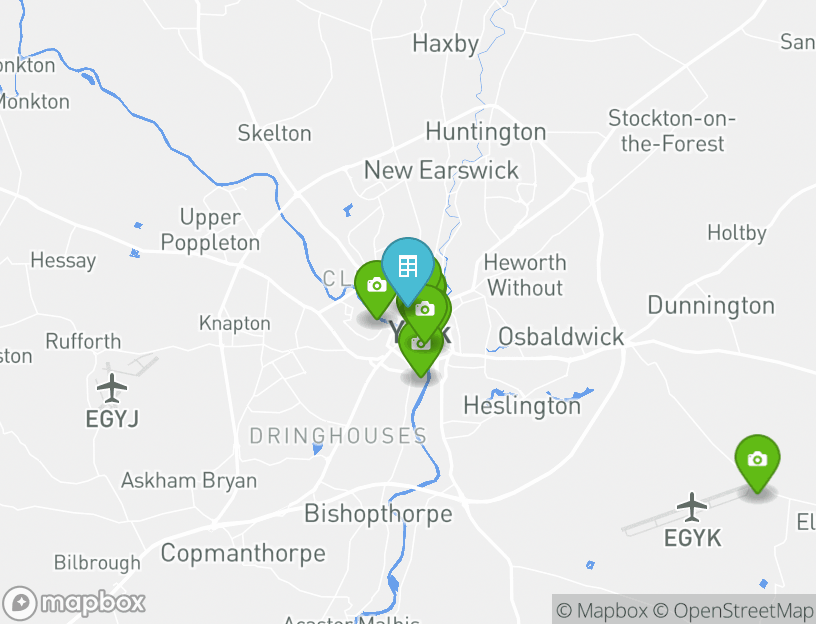Select the green camera pin near EGYK airfield
Screen dimensions: 816x624
757,462
